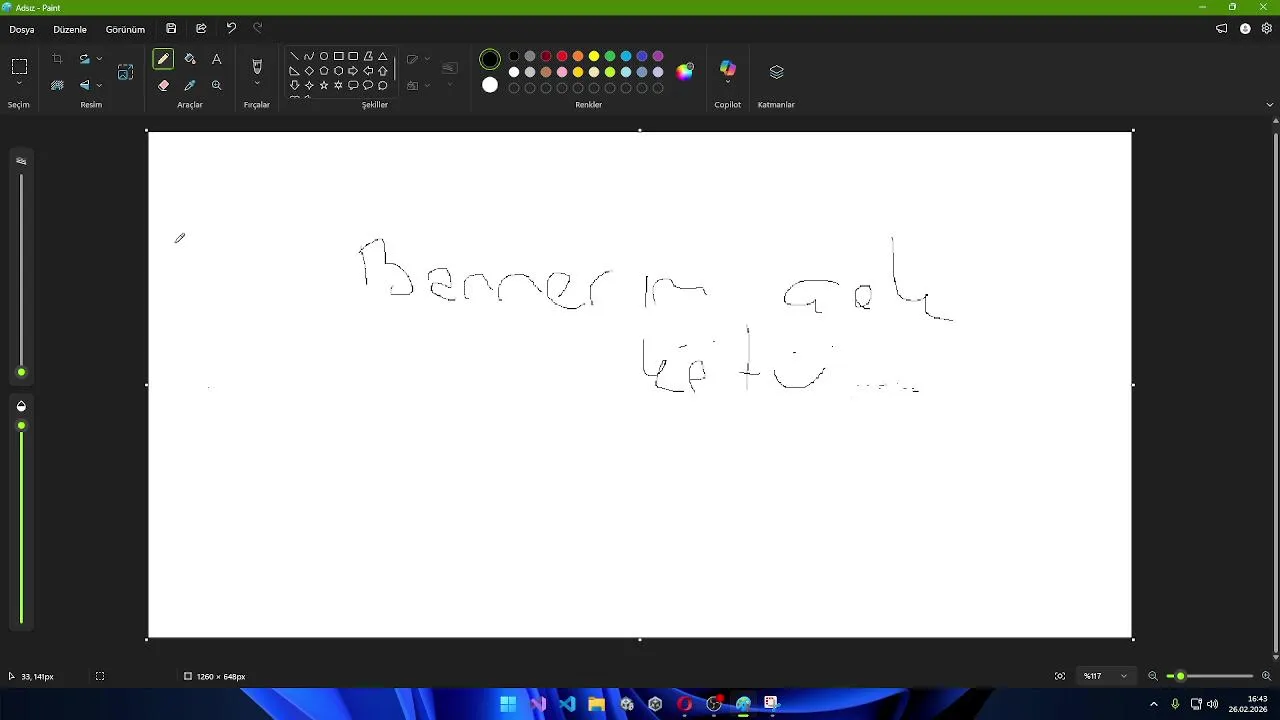This screenshot has height=720, width=1280.
Task: Open the Edit colors wheel
Action: tap(685, 72)
